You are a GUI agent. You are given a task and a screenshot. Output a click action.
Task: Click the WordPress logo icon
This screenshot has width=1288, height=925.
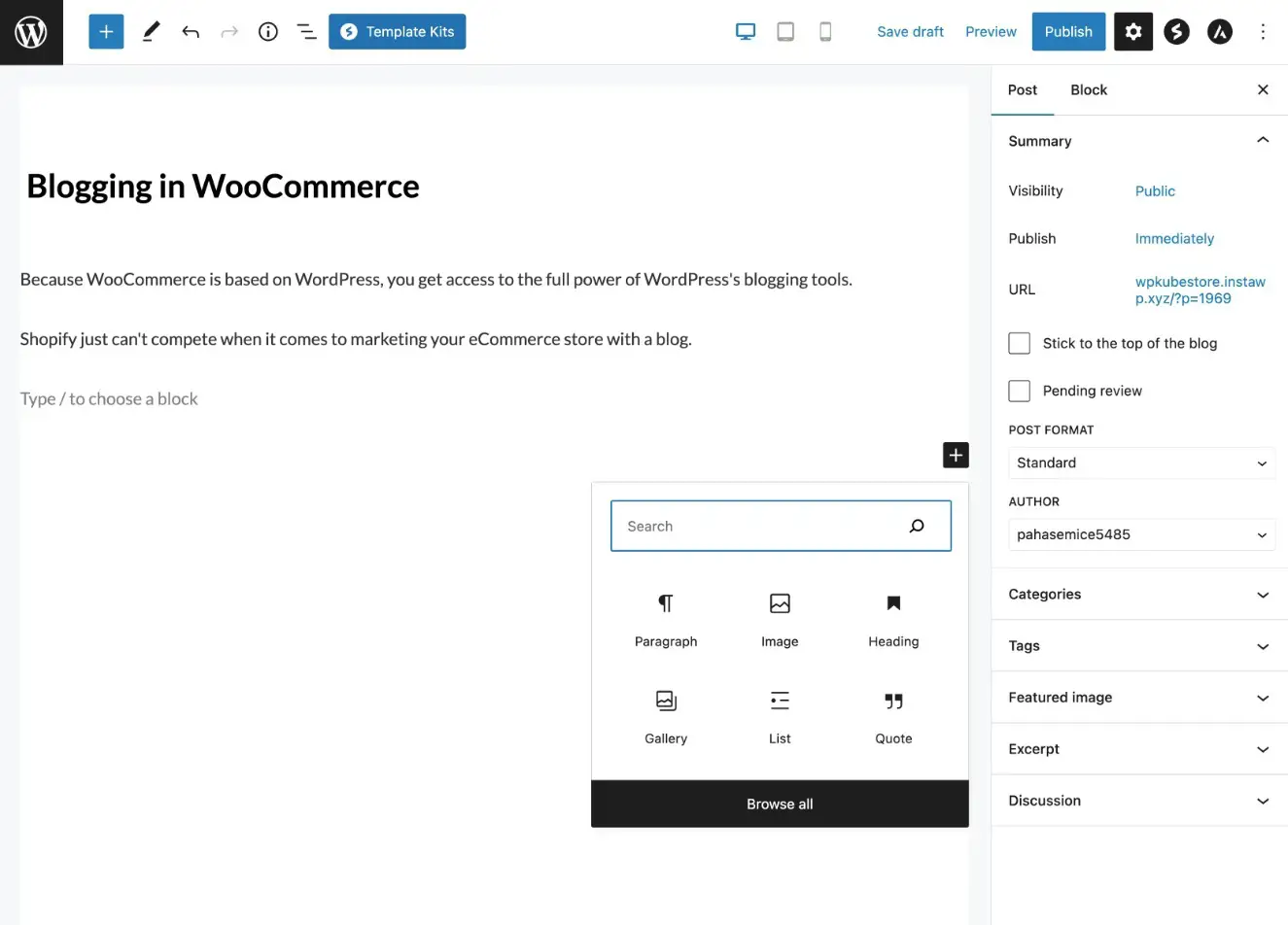(x=31, y=32)
